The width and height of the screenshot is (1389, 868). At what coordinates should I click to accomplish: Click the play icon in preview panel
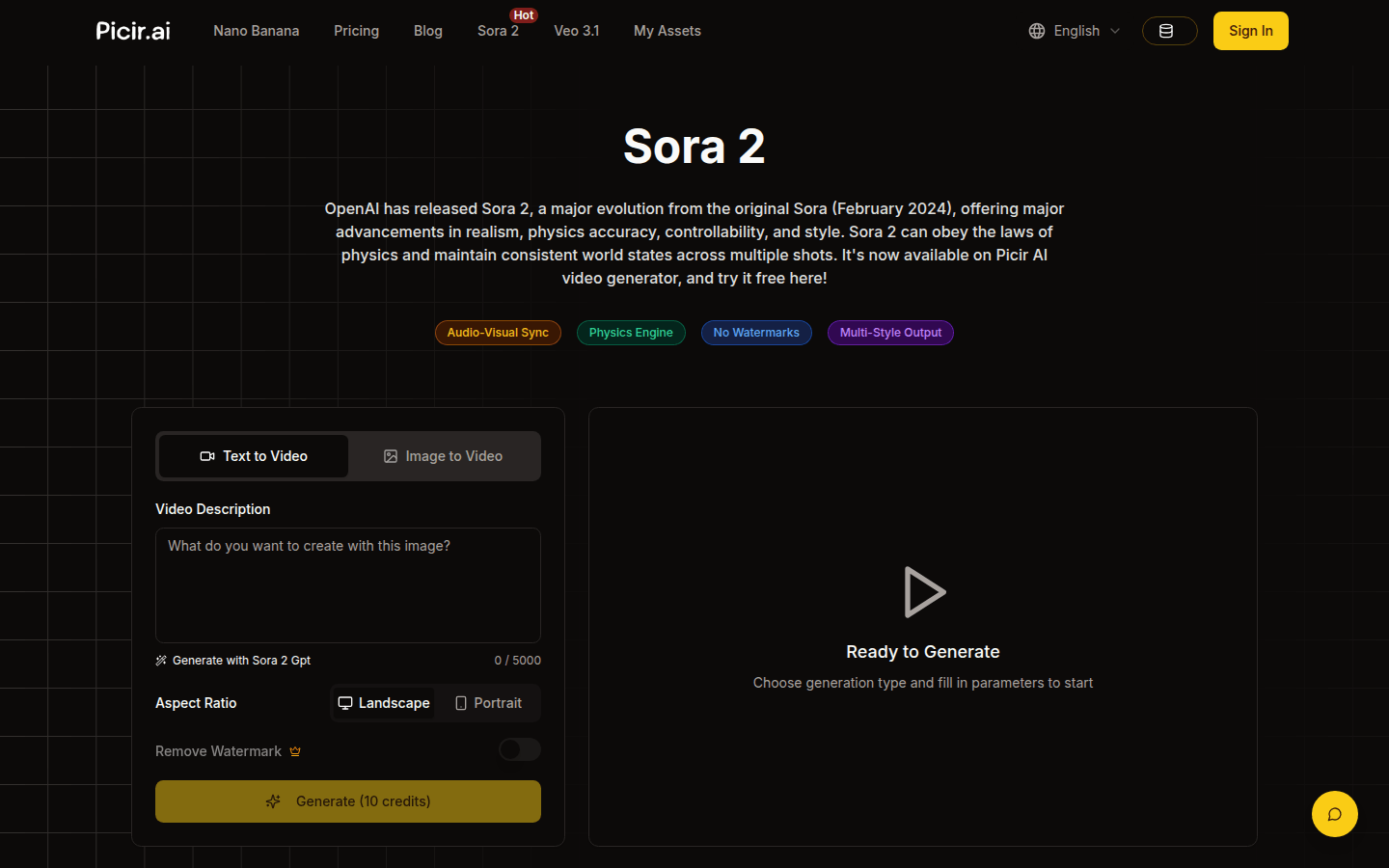click(x=924, y=591)
